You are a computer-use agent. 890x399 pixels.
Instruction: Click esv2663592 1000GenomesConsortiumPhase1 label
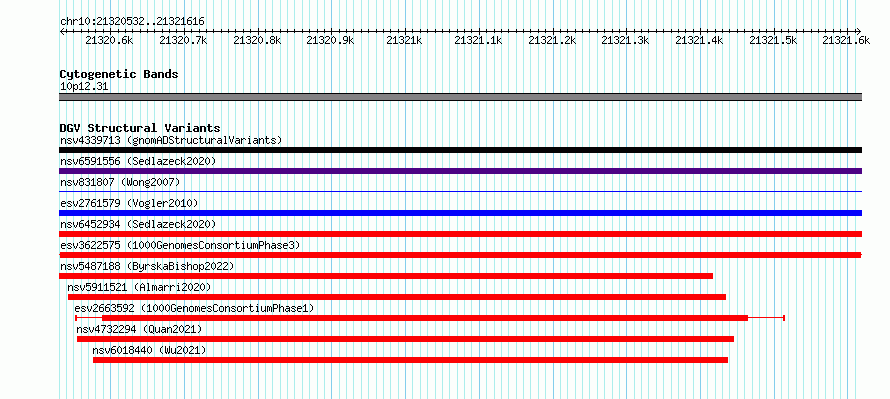[x=194, y=308]
